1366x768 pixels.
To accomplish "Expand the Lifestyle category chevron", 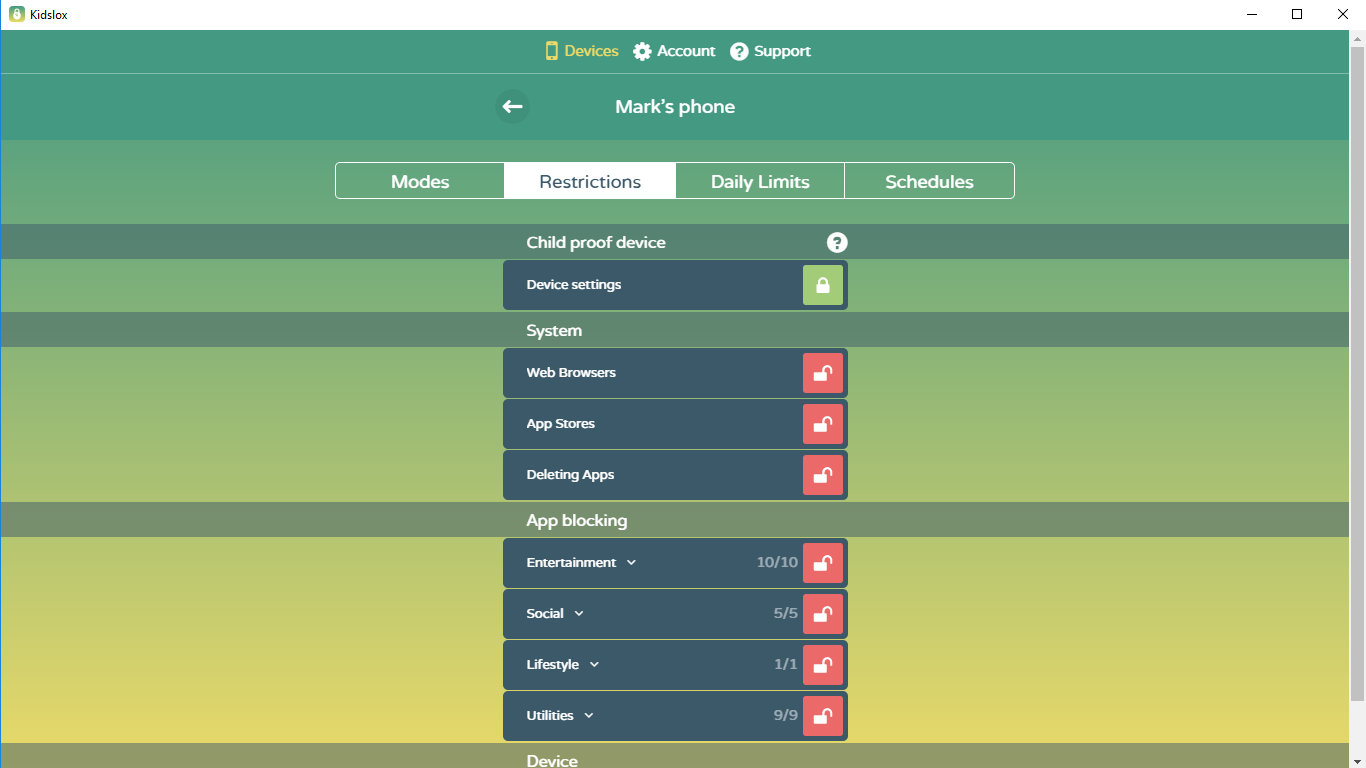I will (594, 665).
